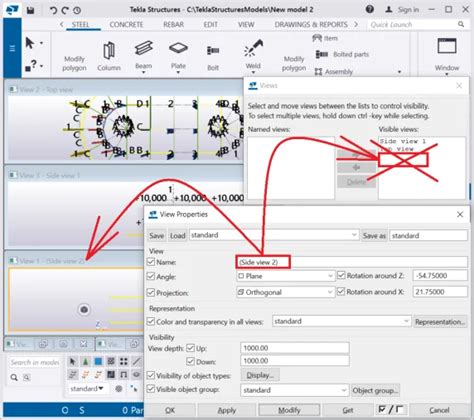
Task: Click the Quick Launch magnifier icon
Action: tap(461, 24)
